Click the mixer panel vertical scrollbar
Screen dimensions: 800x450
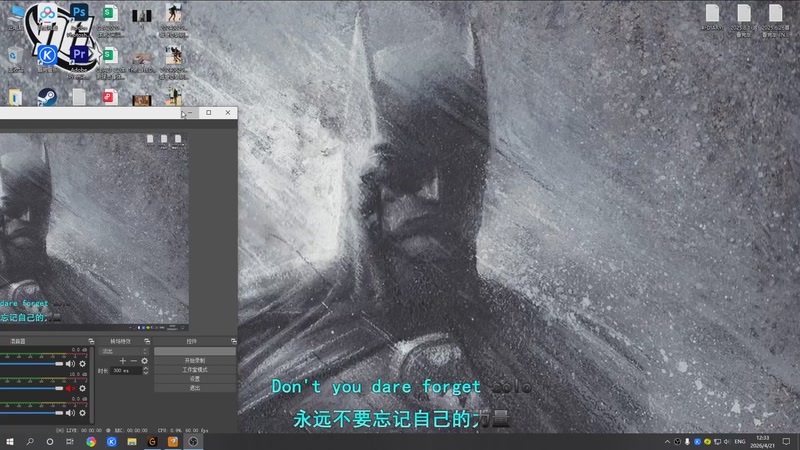coord(91,385)
